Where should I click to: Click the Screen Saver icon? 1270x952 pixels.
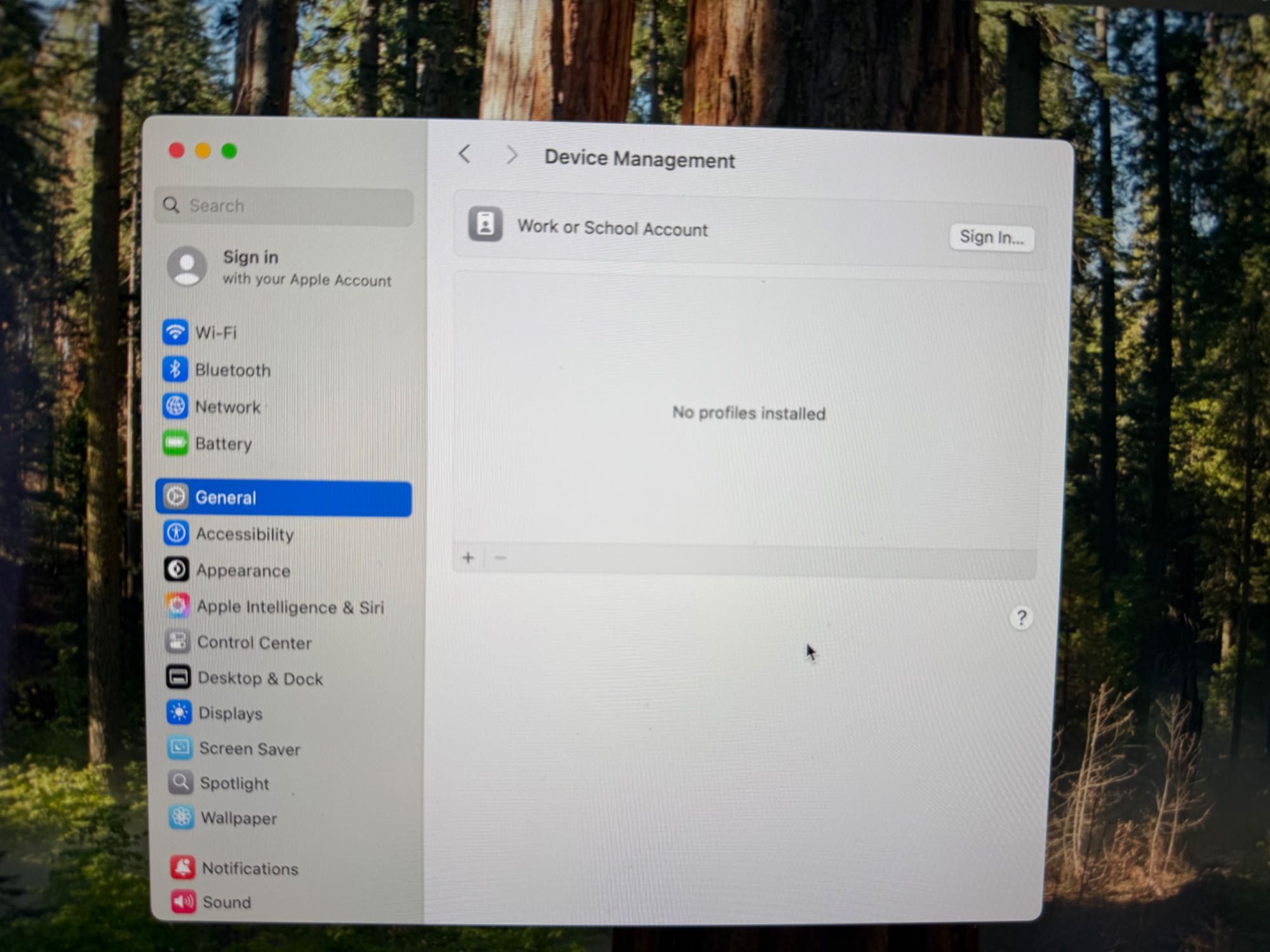pyautogui.click(x=180, y=748)
